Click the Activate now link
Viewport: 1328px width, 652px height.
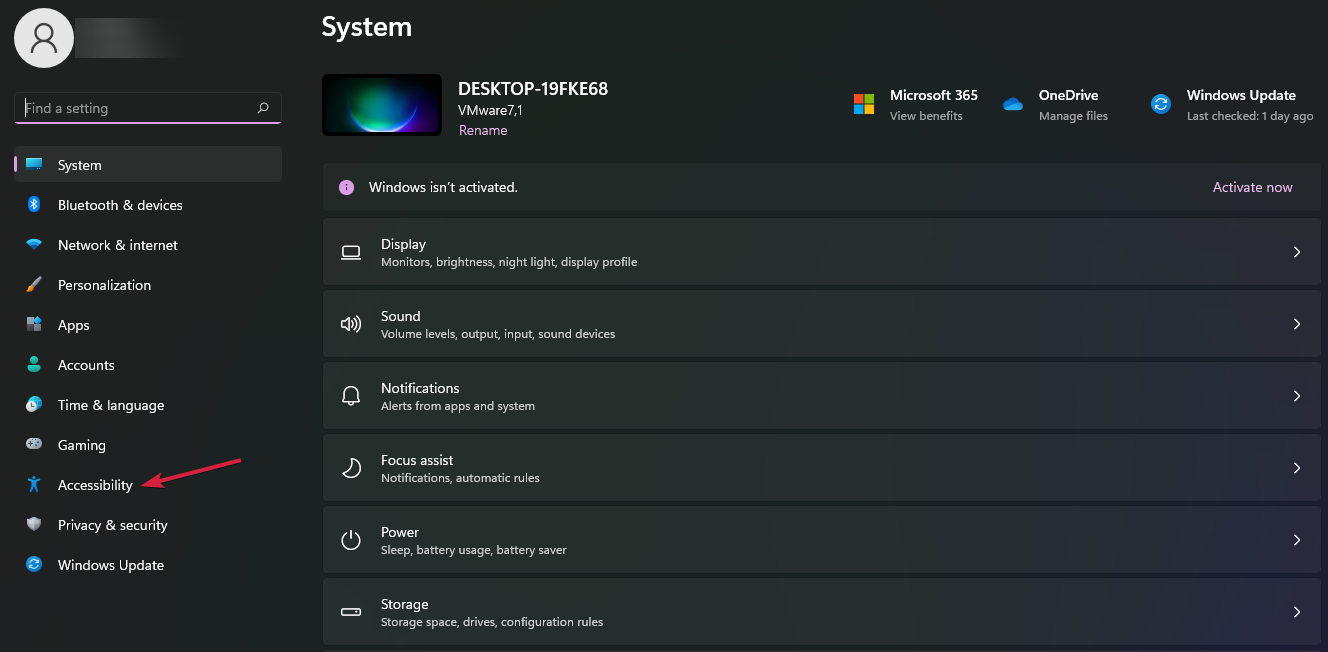(x=1252, y=187)
